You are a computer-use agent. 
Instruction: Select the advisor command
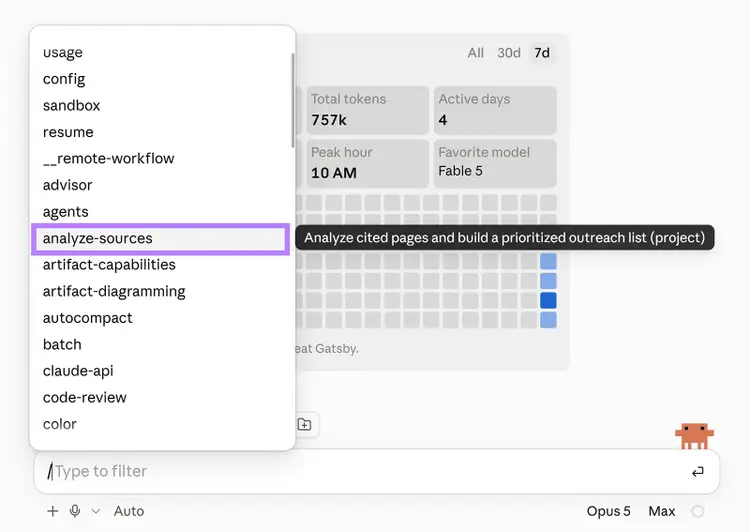[x=160, y=185]
